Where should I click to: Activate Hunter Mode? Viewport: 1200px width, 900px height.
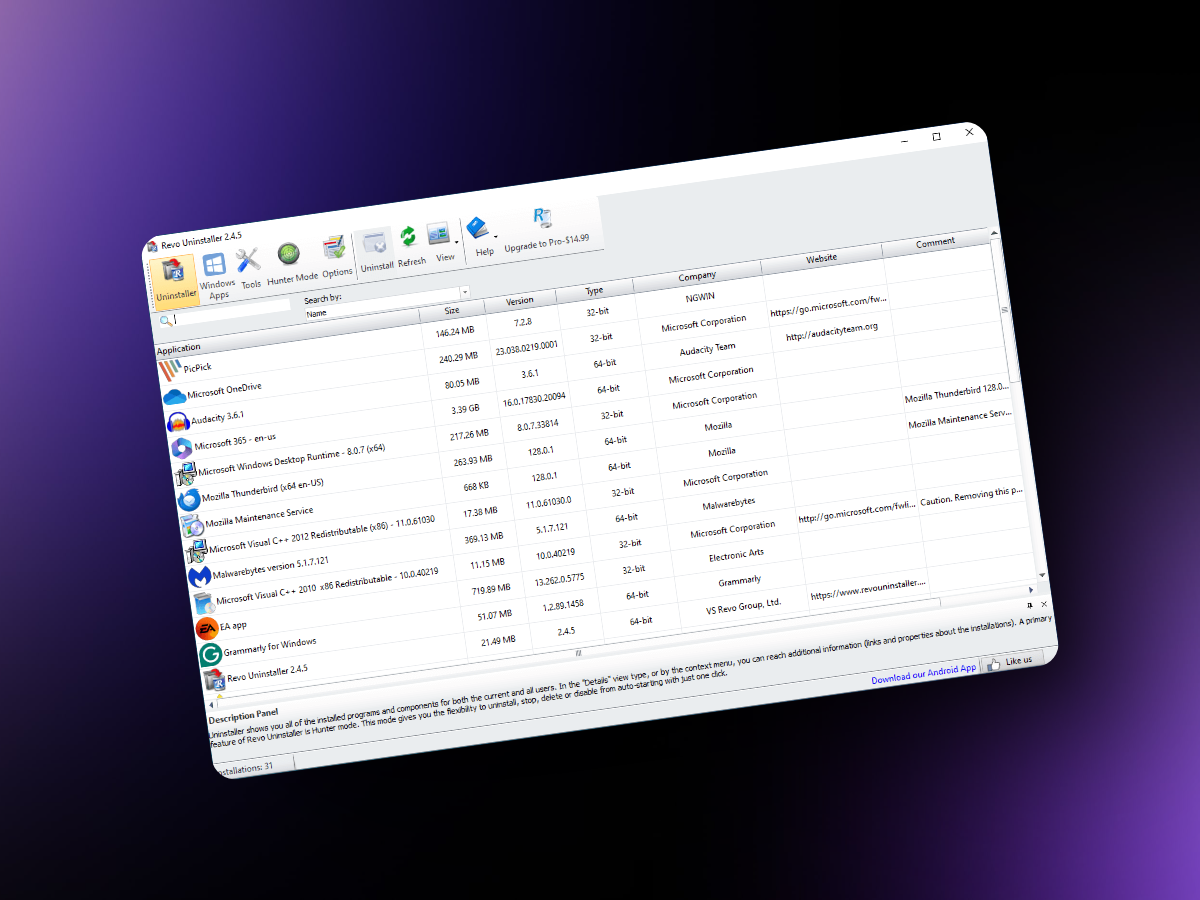(291, 263)
